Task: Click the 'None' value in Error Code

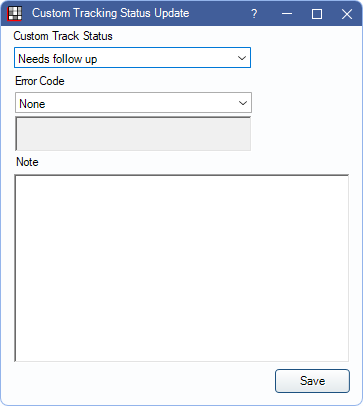Action: pyautogui.click(x=32, y=104)
